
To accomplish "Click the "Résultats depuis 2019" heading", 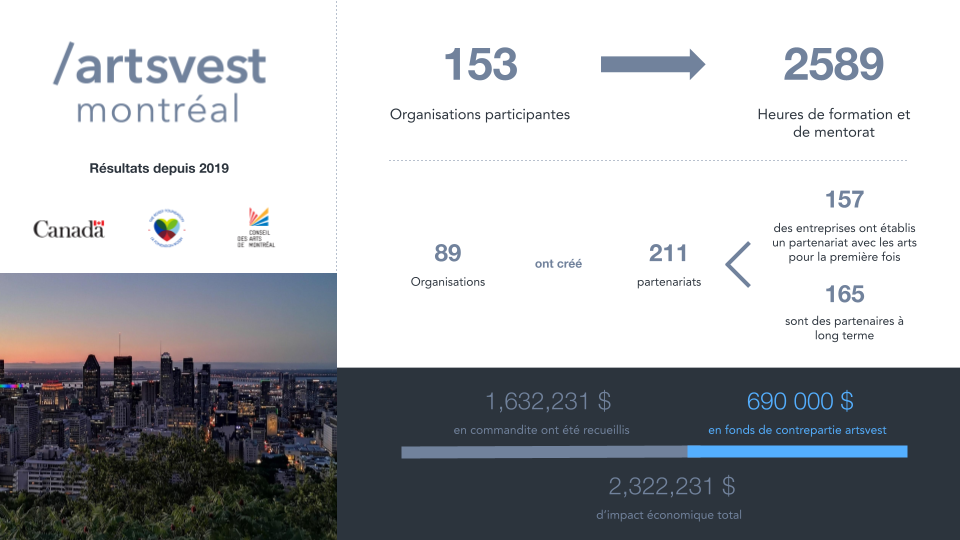I will click(x=159, y=168).
